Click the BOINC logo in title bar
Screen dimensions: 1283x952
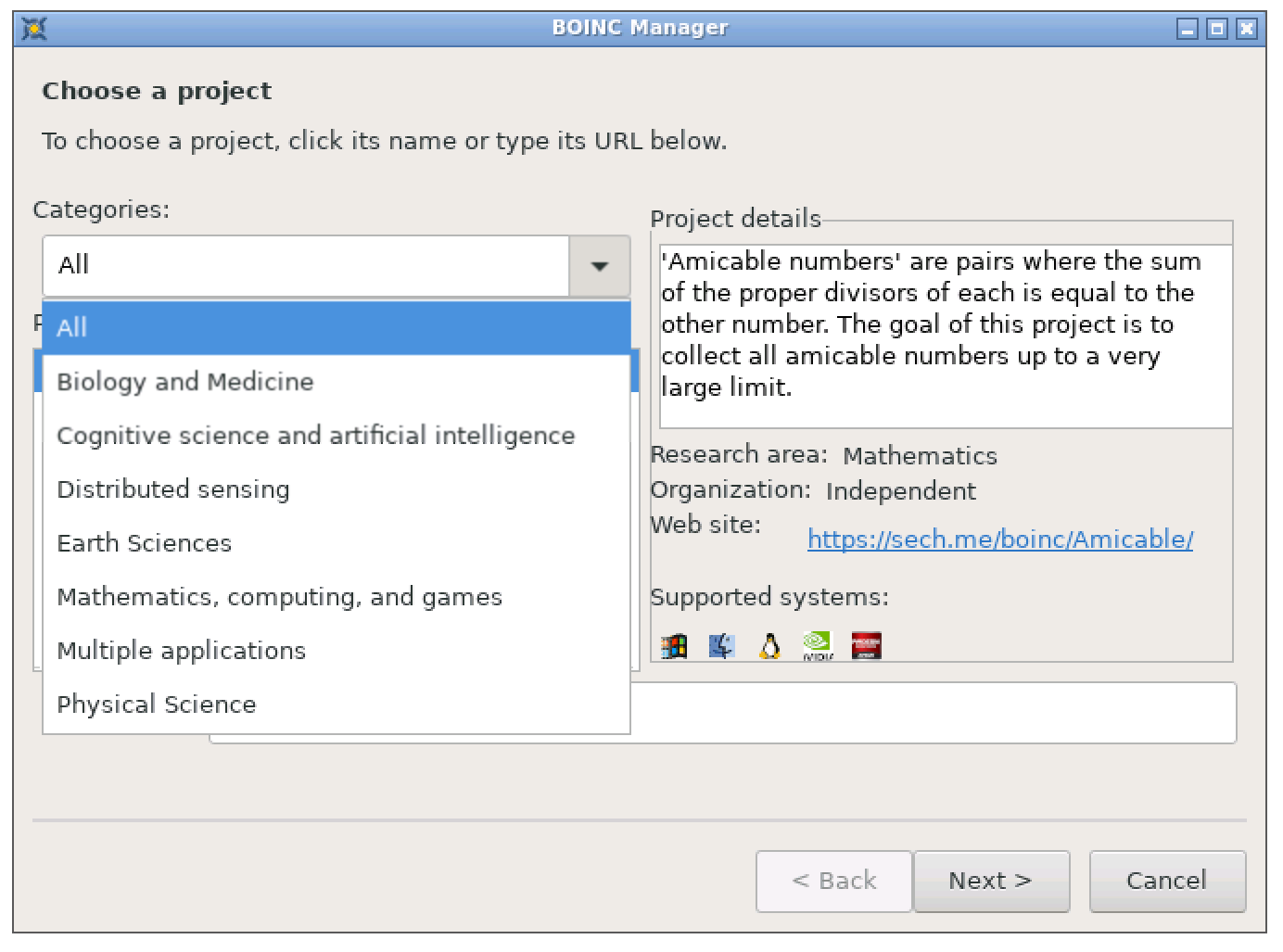tap(34, 29)
